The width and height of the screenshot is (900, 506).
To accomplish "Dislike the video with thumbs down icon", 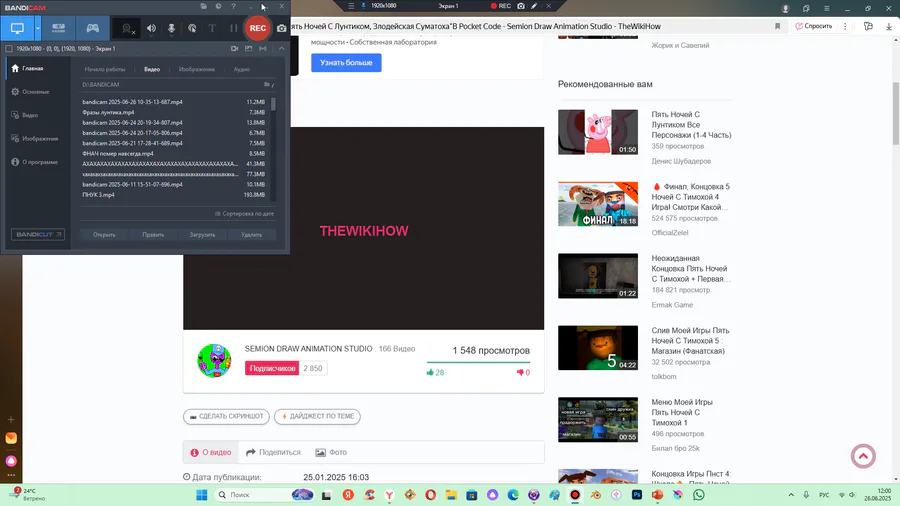I will (520, 372).
